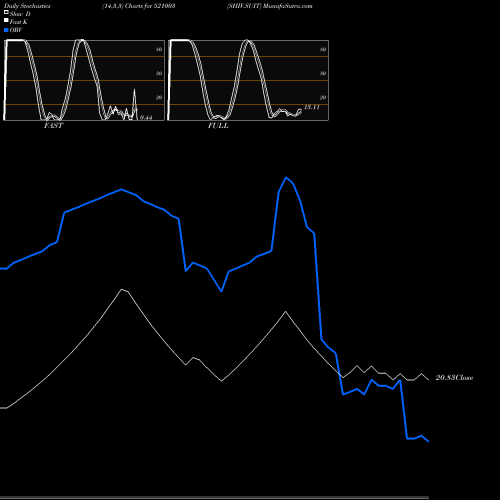
Task: Click the Slow D legend swatch
Action: click(x=6, y=12)
